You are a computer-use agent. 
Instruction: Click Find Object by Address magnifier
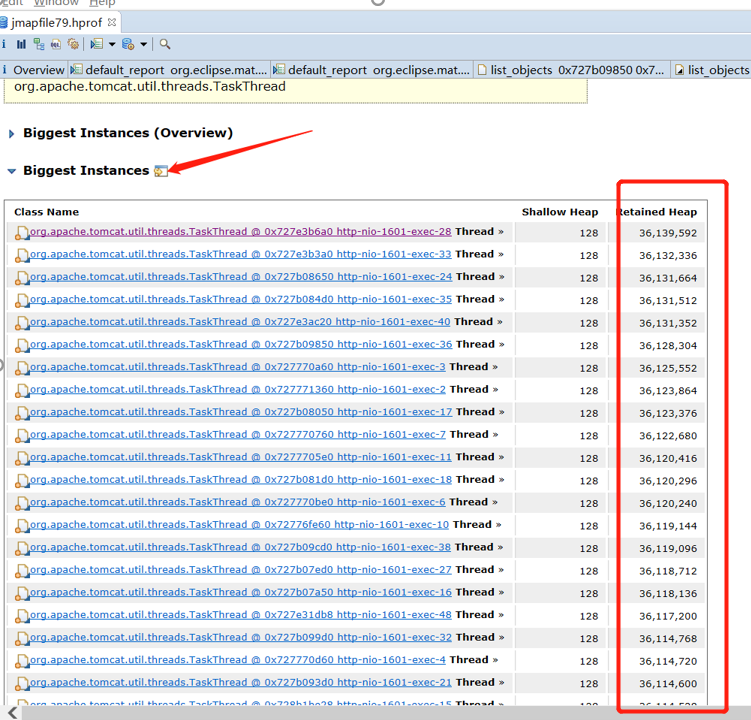(165, 44)
